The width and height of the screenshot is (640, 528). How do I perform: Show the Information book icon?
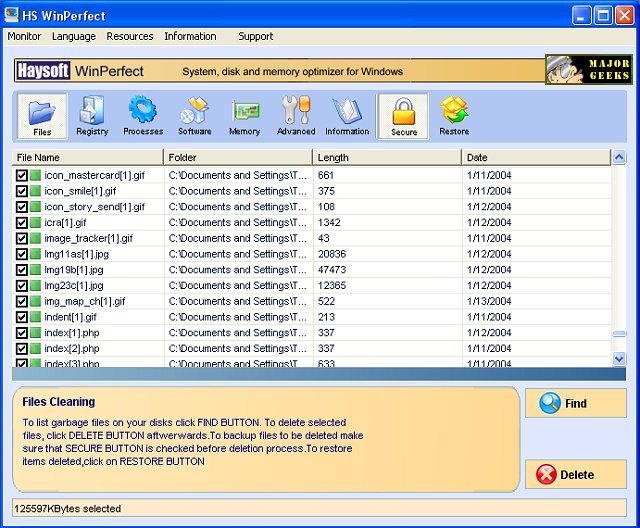pos(347,116)
